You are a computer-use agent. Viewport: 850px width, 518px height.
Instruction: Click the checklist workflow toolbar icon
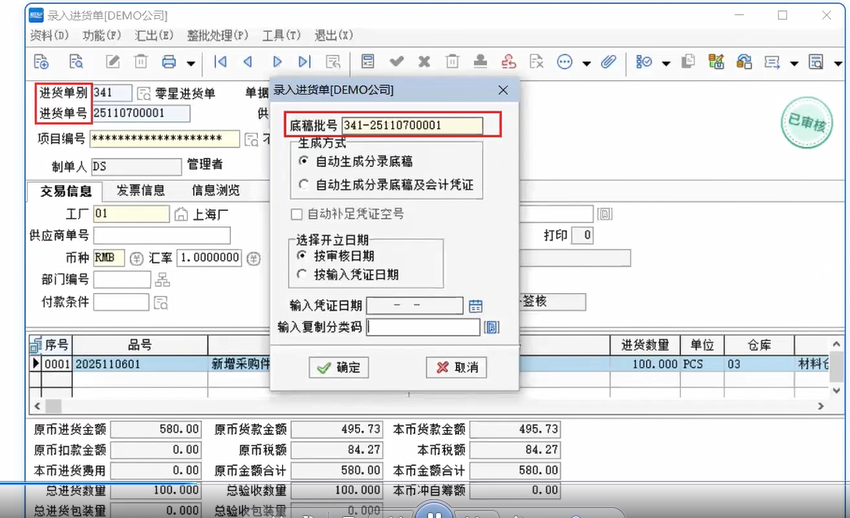point(643,62)
